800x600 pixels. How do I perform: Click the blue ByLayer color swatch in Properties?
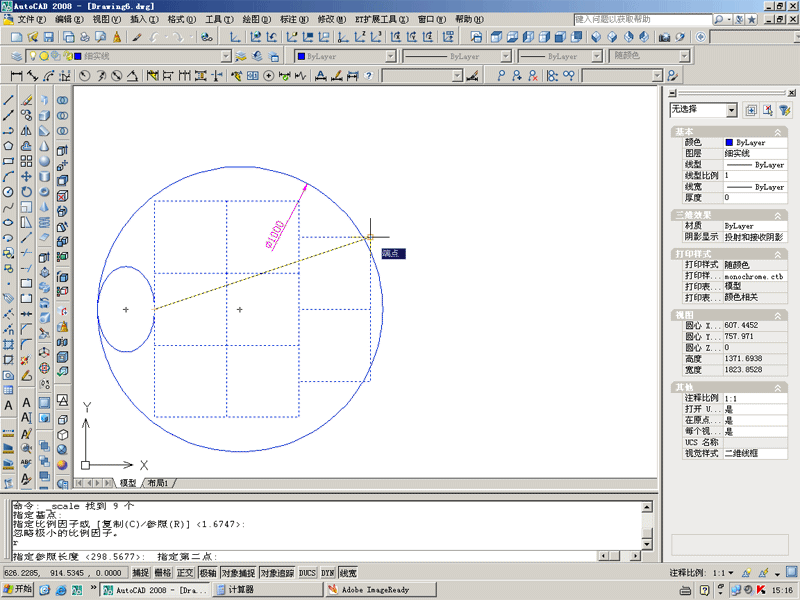[729, 142]
